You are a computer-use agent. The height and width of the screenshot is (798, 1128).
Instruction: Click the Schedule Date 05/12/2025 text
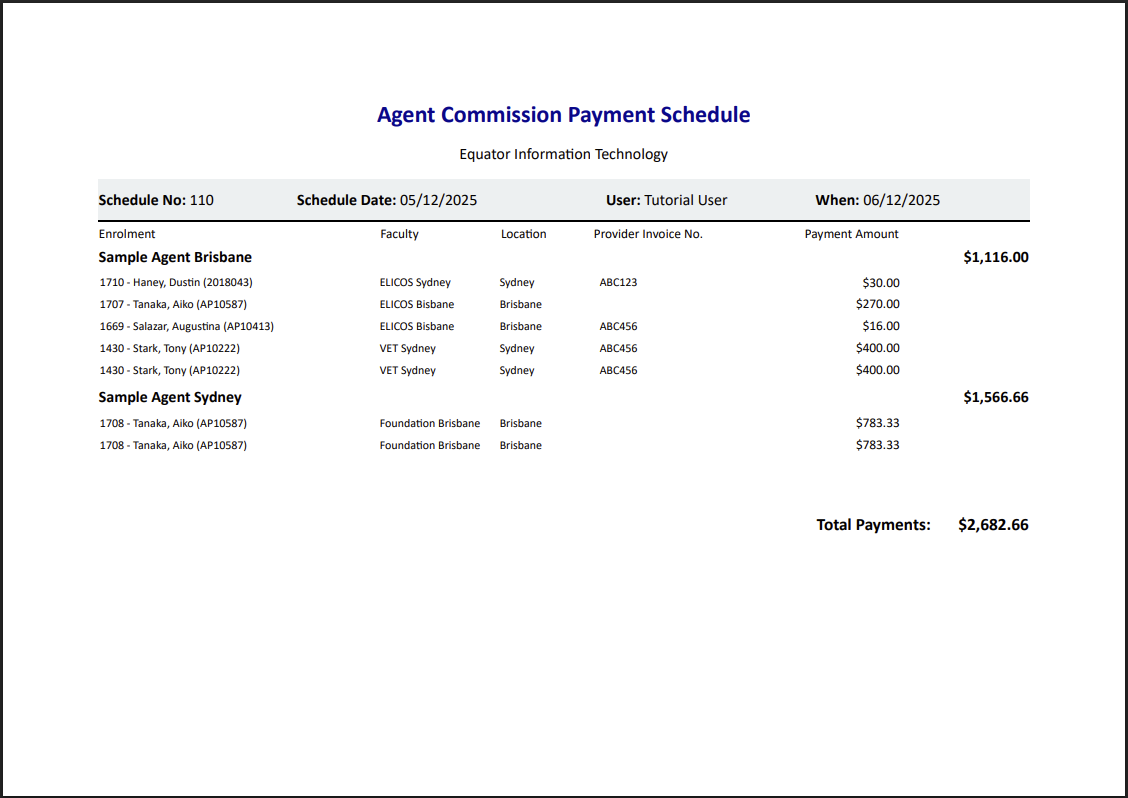click(x=387, y=200)
